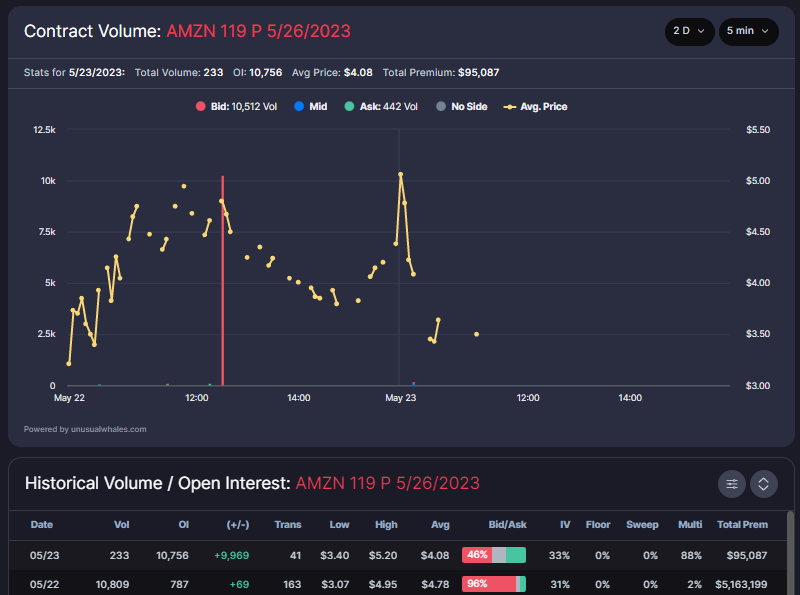800x595 pixels.
Task: Sort table by Vol column
Action: coord(121,525)
